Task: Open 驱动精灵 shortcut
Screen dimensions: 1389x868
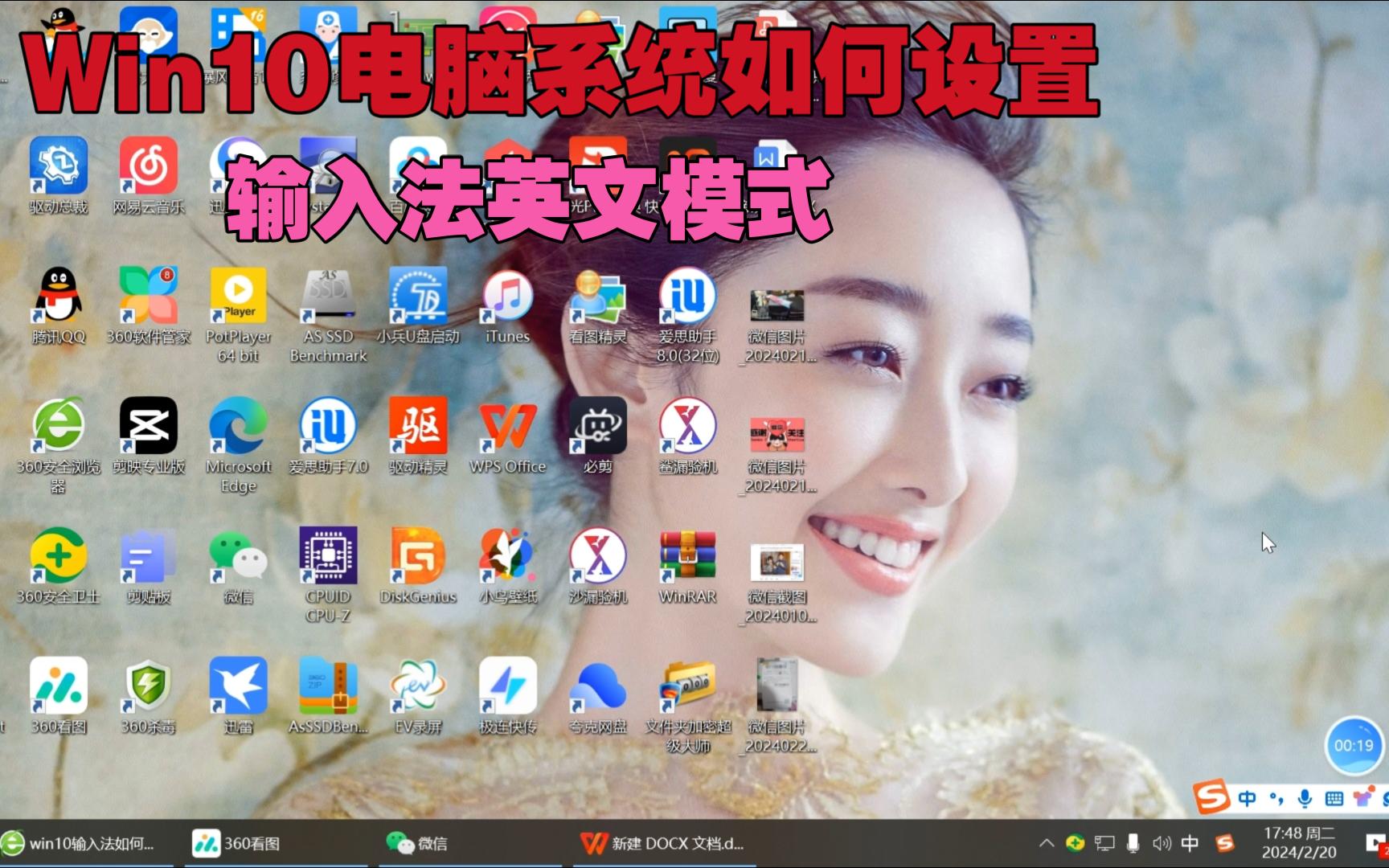Action: pyautogui.click(x=418, y=436)
